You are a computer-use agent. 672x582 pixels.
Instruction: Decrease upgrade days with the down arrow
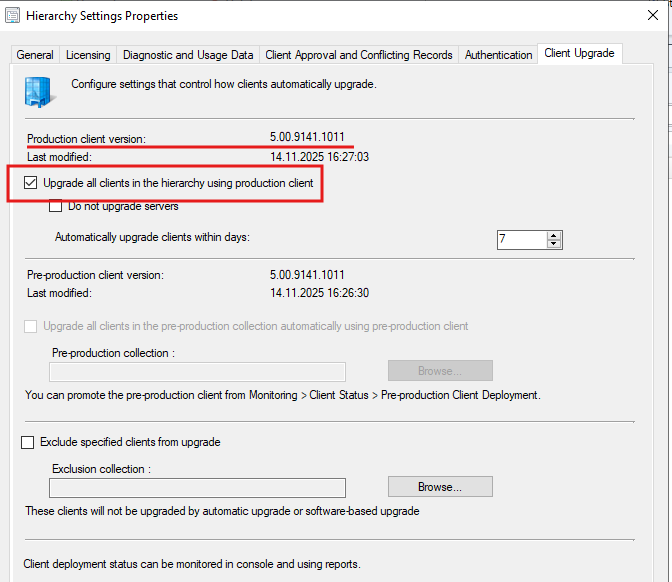point(554,244)
